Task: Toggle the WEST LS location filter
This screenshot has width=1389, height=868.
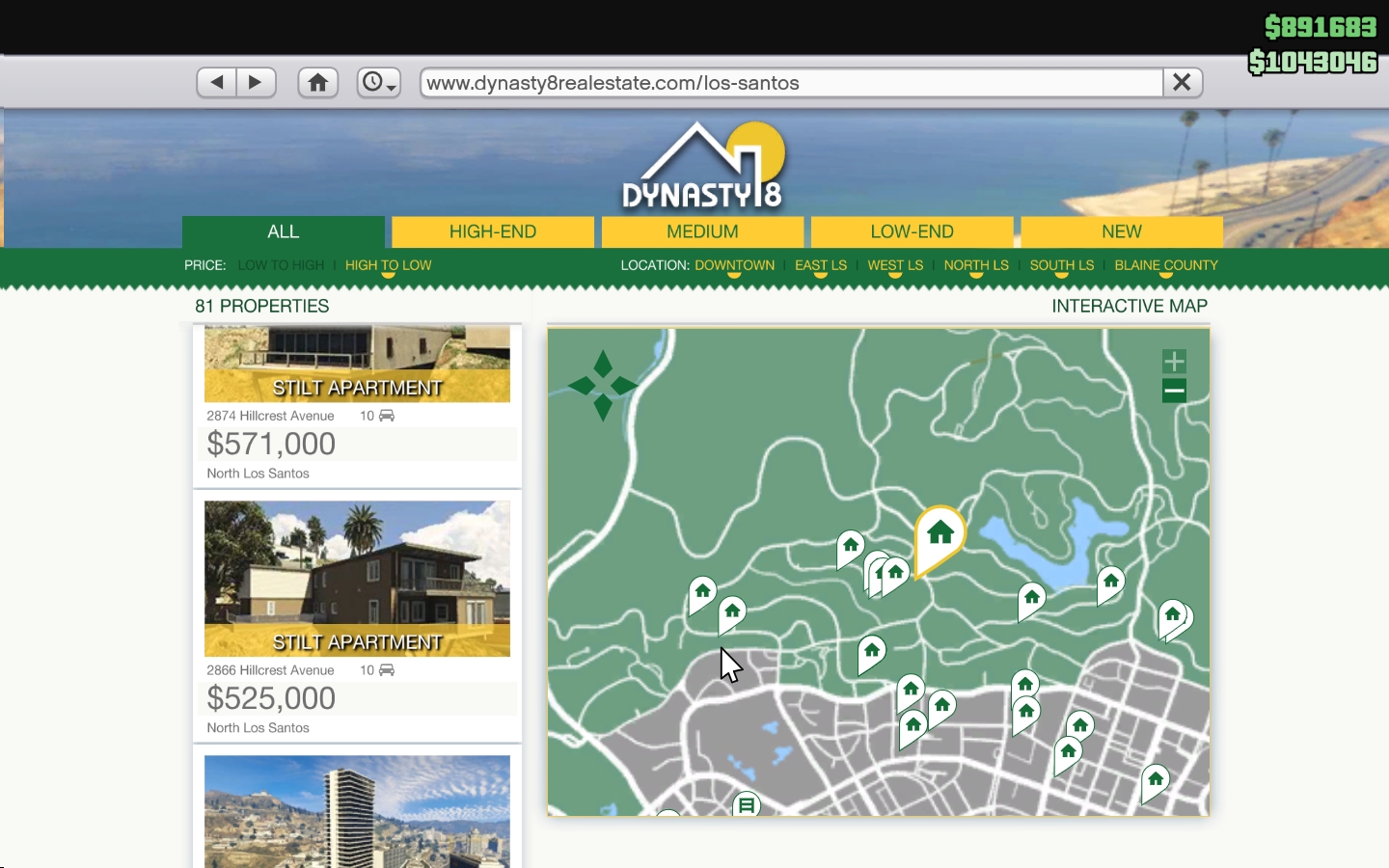Action: [895, 265]
